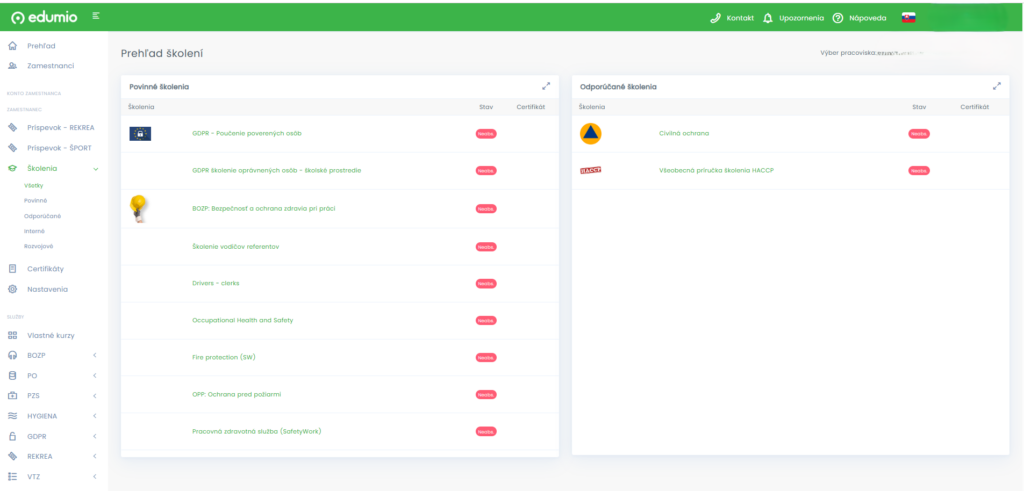This screenshot has width=1024, height=491.
Task: Expand the HYGIENA sidebar menu
Action: [x=94, y=416]
